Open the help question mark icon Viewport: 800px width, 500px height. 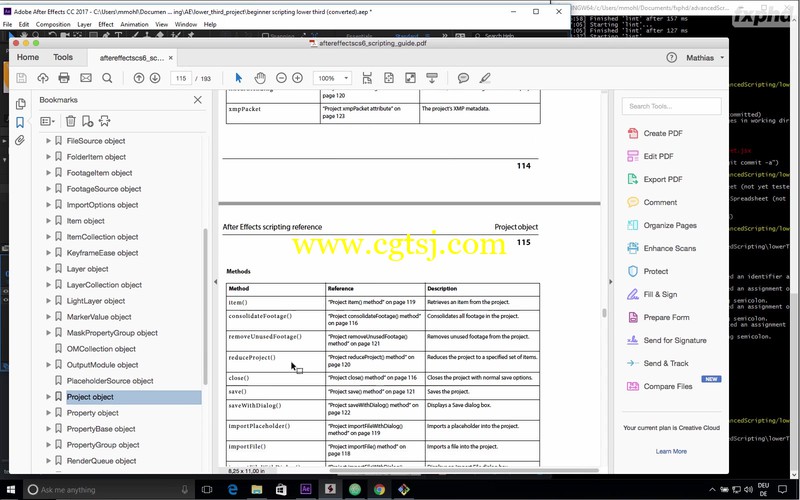(671, 58)
